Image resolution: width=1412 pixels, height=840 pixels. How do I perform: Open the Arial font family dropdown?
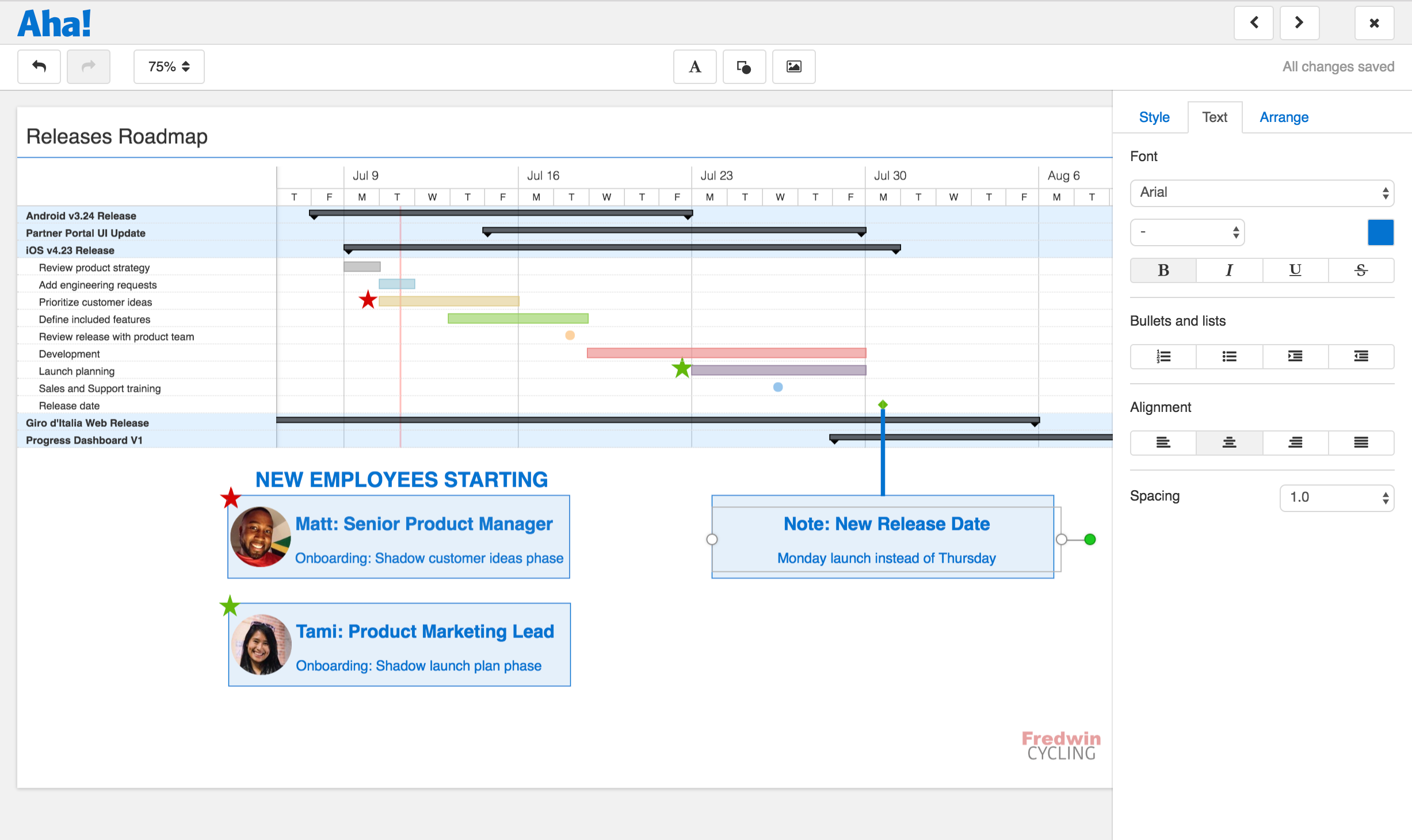tap(1261, 193)
